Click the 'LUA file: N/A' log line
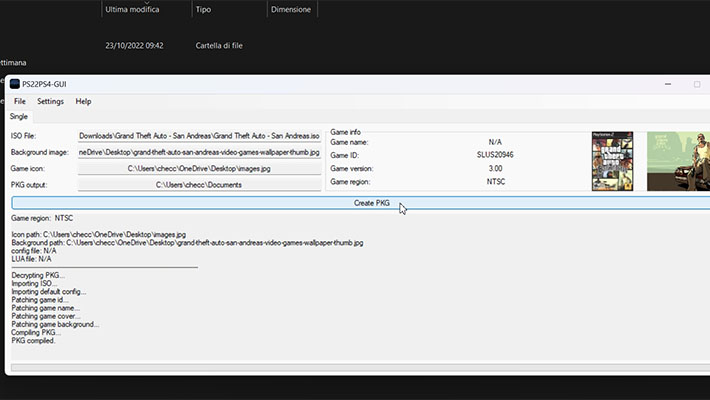 click(x=31, y=259)
